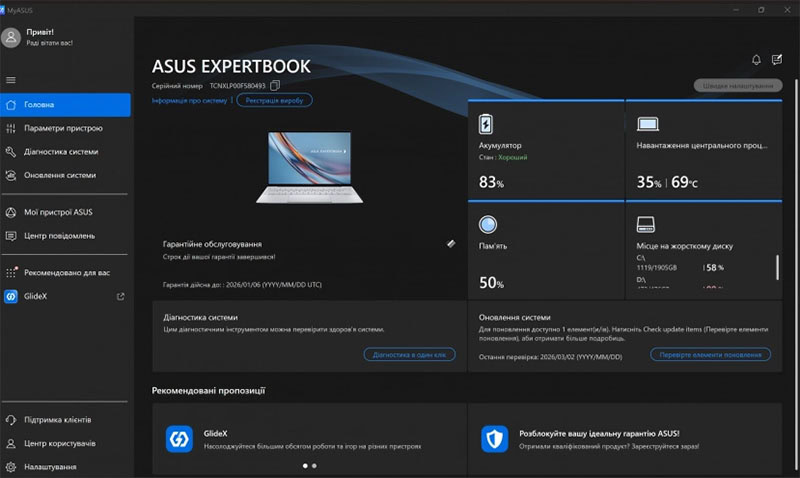Open Інформація про систему link

pos(189,100)
